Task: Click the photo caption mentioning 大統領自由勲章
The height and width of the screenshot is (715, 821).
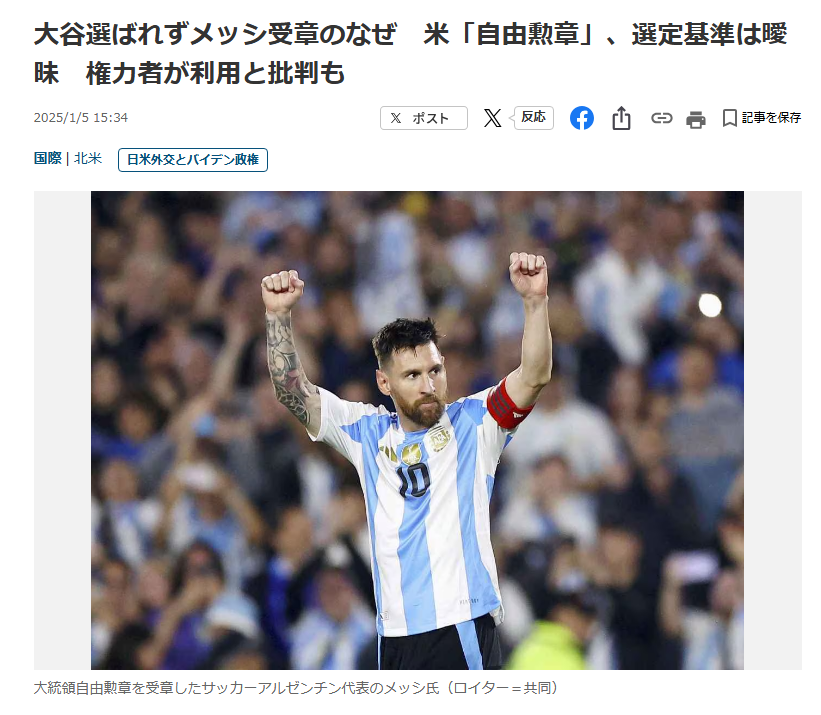Action: (x=296, y=688)
